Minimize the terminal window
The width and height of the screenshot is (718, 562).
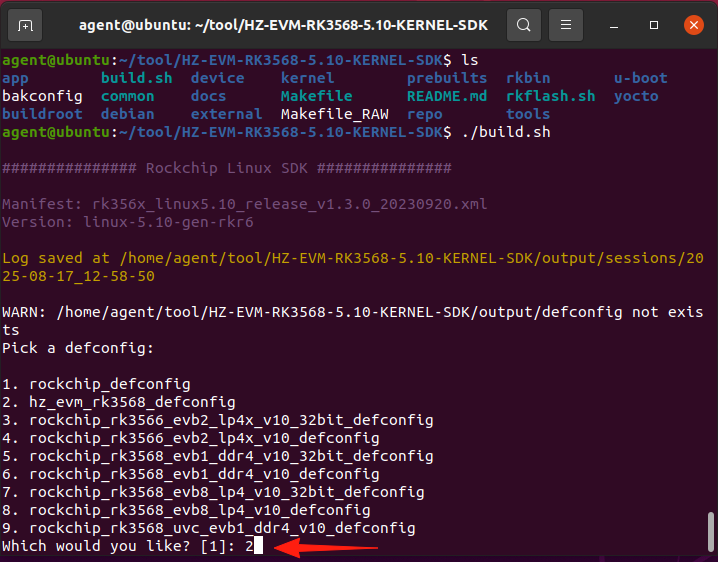(614, 25)
